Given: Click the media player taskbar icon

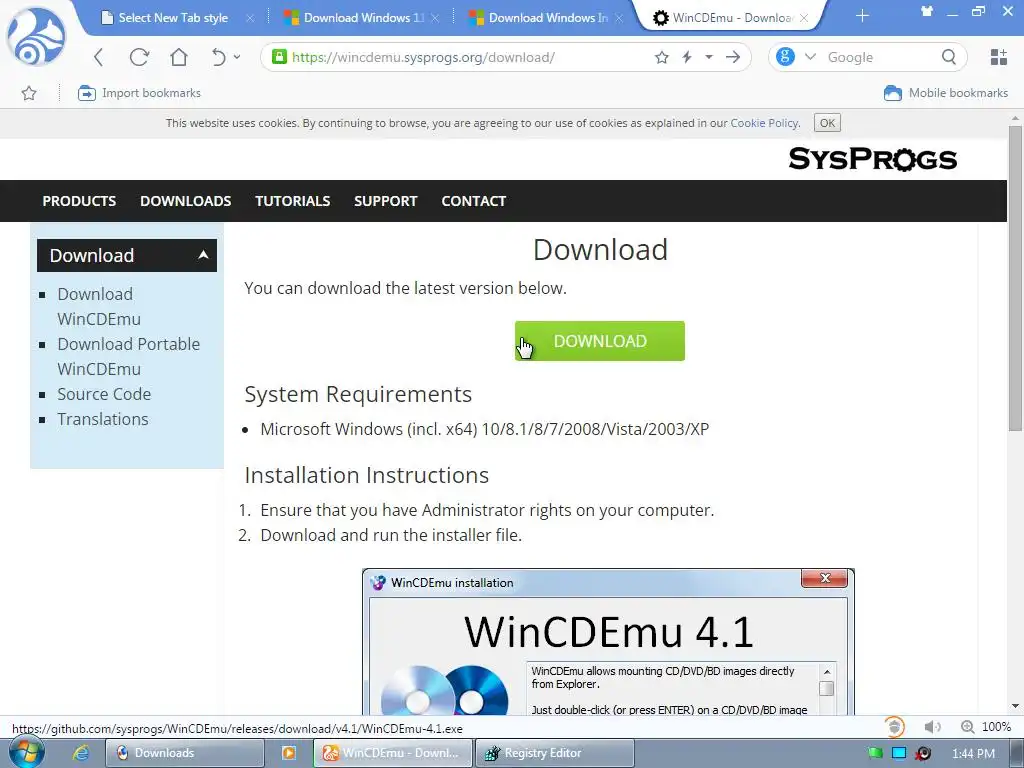Looking at the screenshot, I should [289, 753].
